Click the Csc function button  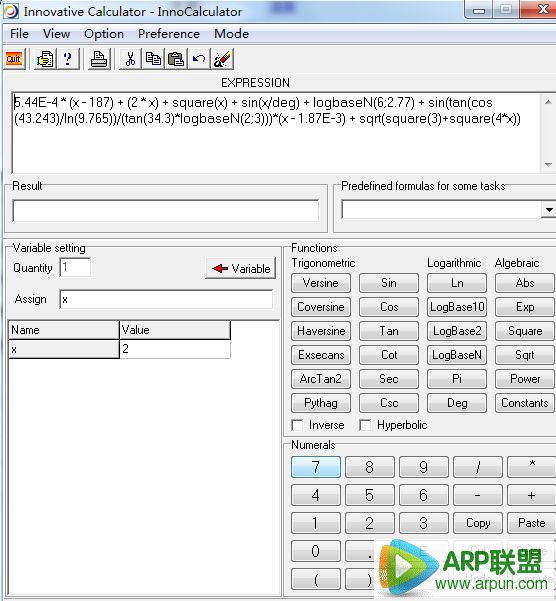[x=389, y=403]
